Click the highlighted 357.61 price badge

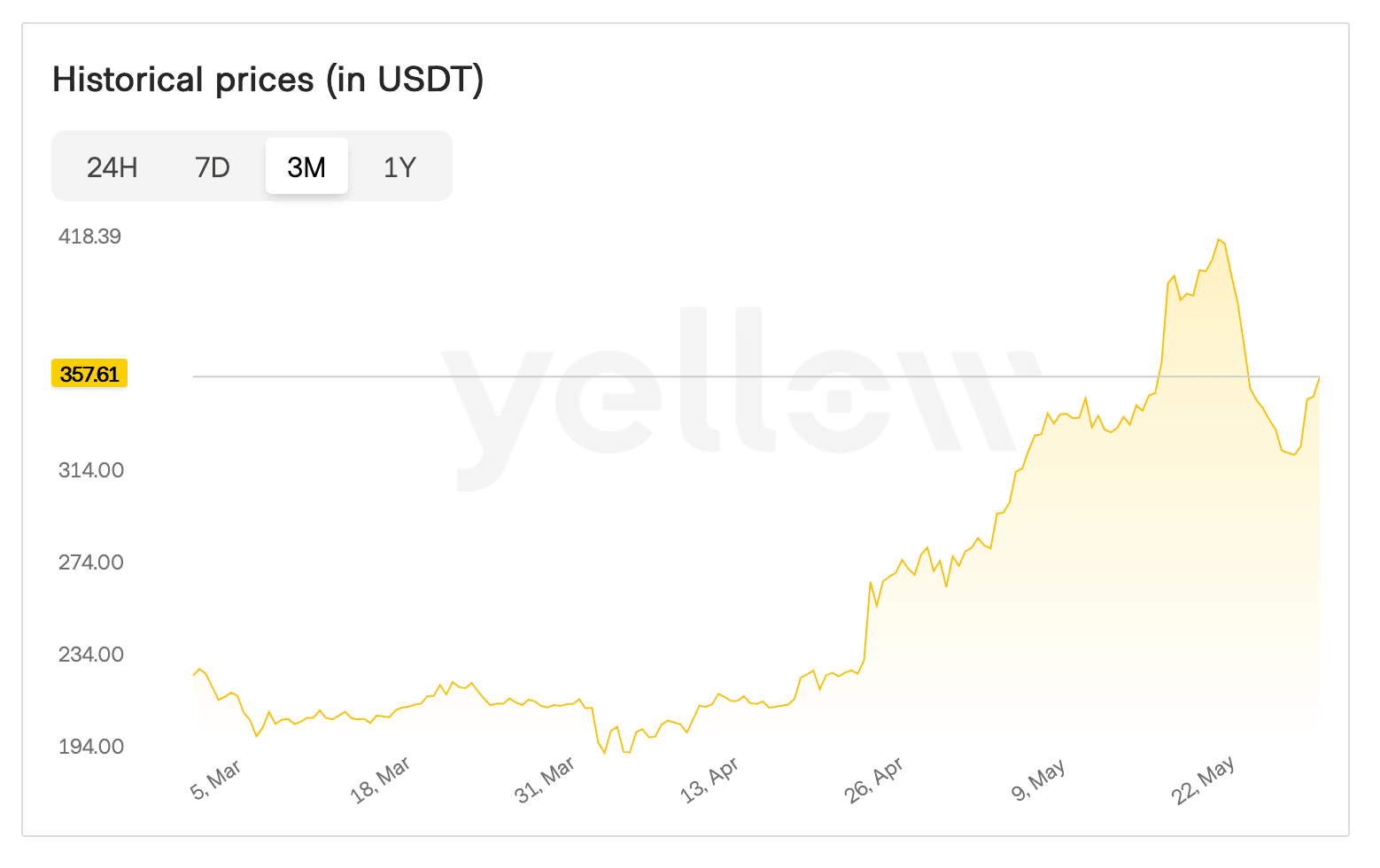click(89, 374)
